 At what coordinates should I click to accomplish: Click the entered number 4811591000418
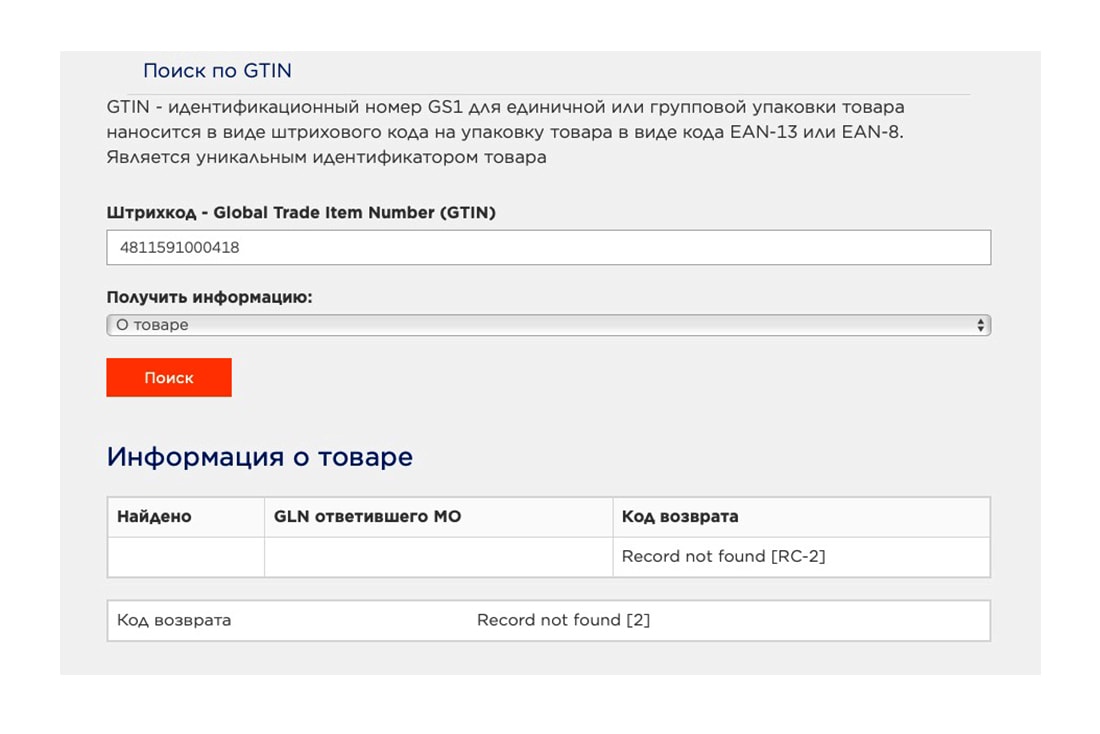coord(179,248)
